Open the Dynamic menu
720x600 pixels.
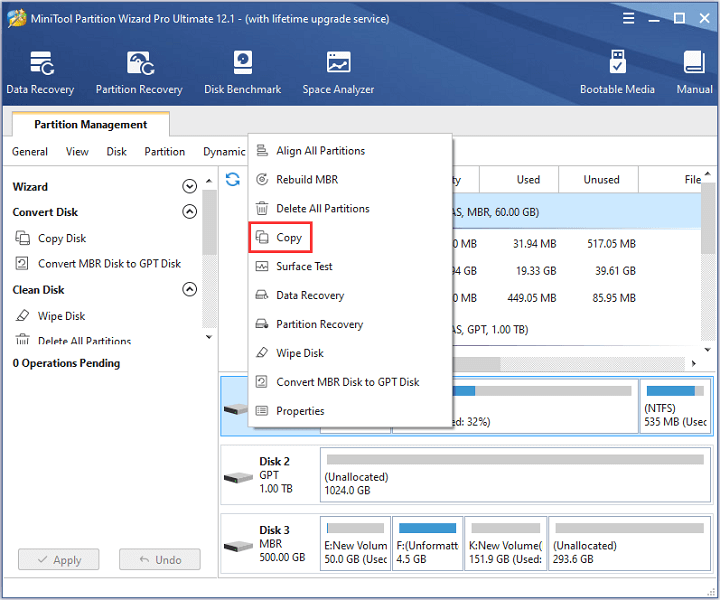tap(225, 151)
